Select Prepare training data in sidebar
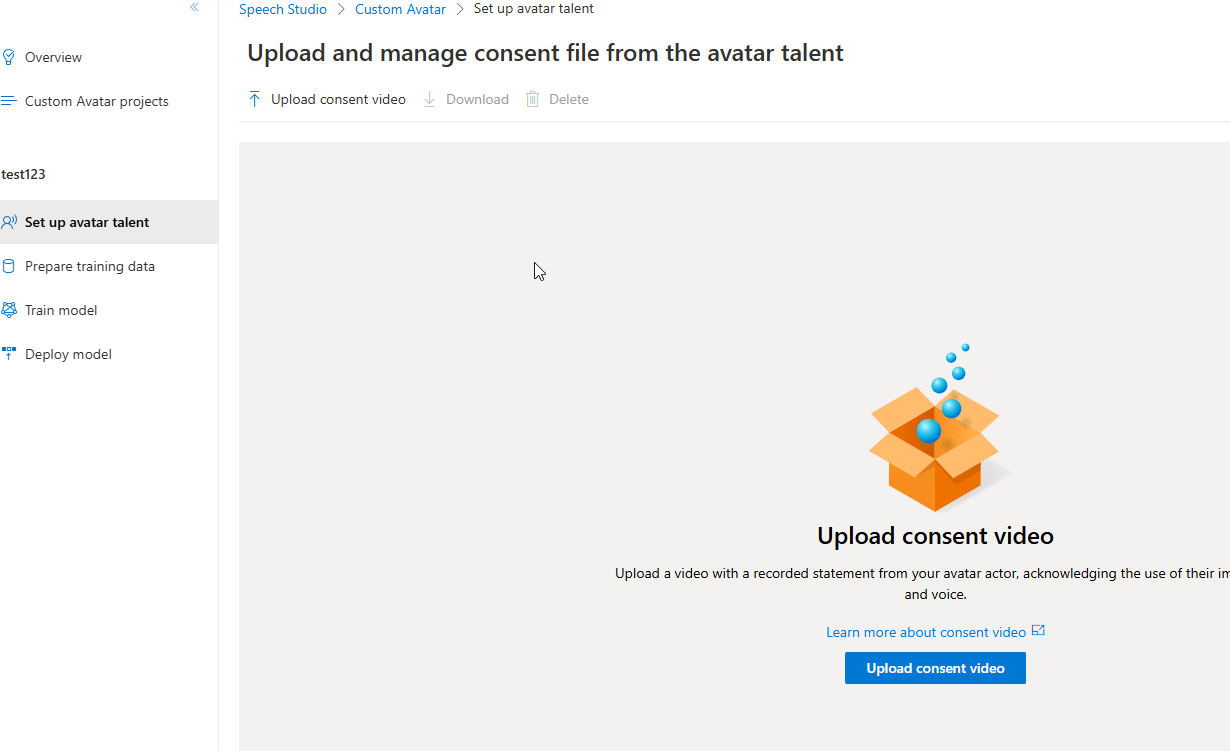Viewport: 1230px width, 751px height. click(x=91, y=265)
